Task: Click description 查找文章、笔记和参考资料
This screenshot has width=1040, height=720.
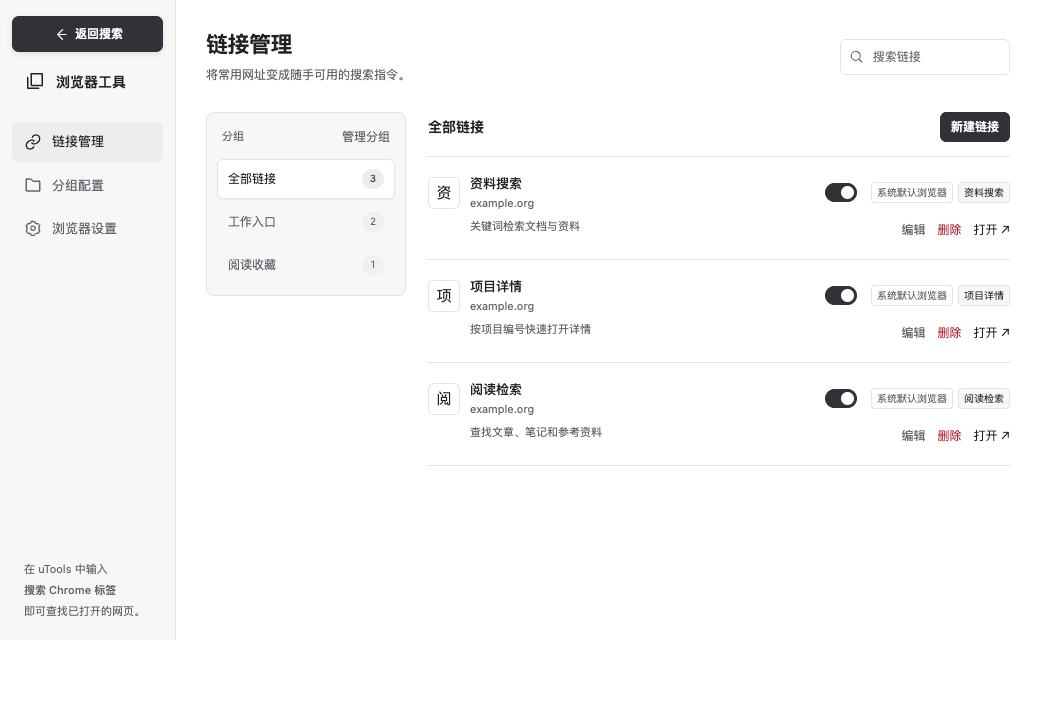Action: click(x=536, y=432)
